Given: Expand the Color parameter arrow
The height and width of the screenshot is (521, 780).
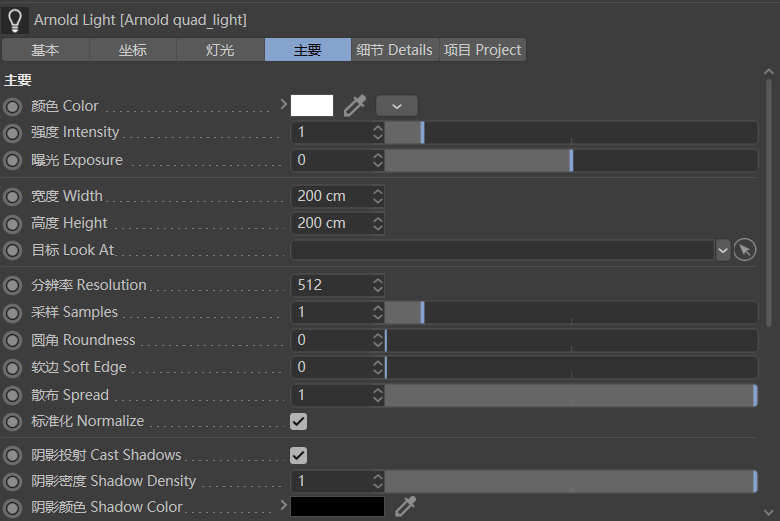Looking at the screenshot, I should click(x=284, y=104).
